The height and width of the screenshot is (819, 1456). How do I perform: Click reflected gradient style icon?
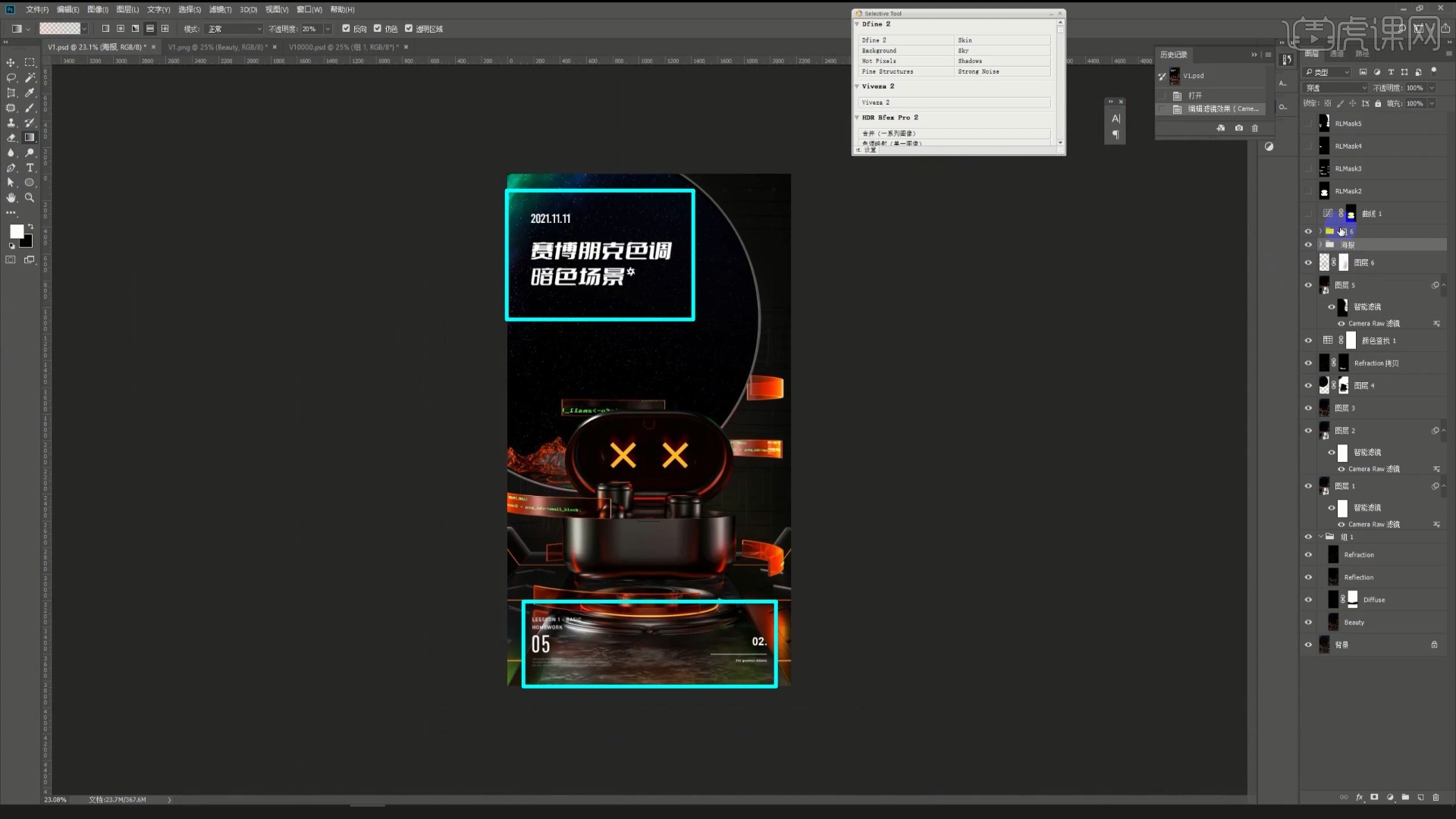click(x=150, y=29)
